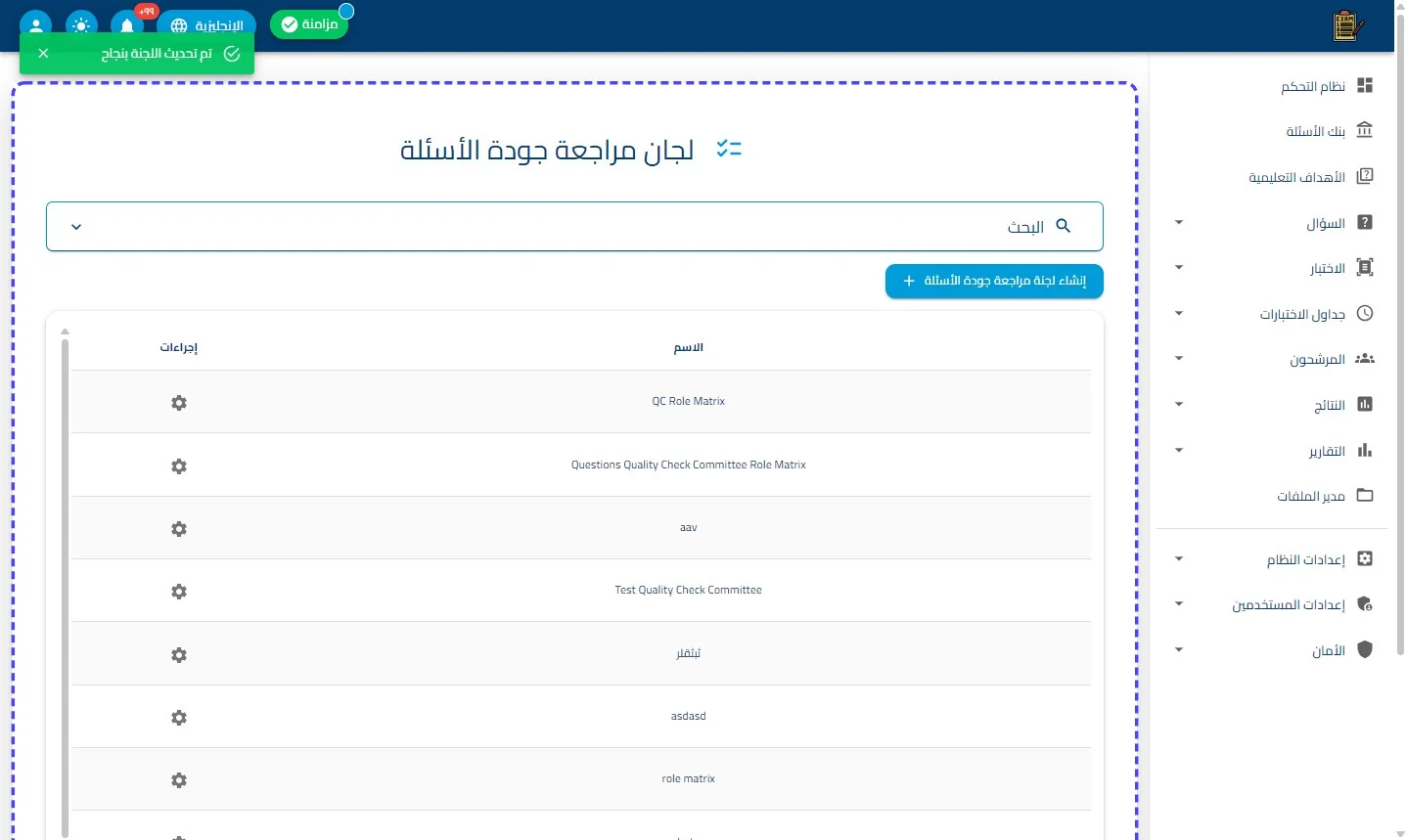Expand the المرشحون sidebar menu
This screenshot has width=1407, height=840.
[x=1179, y=359]
